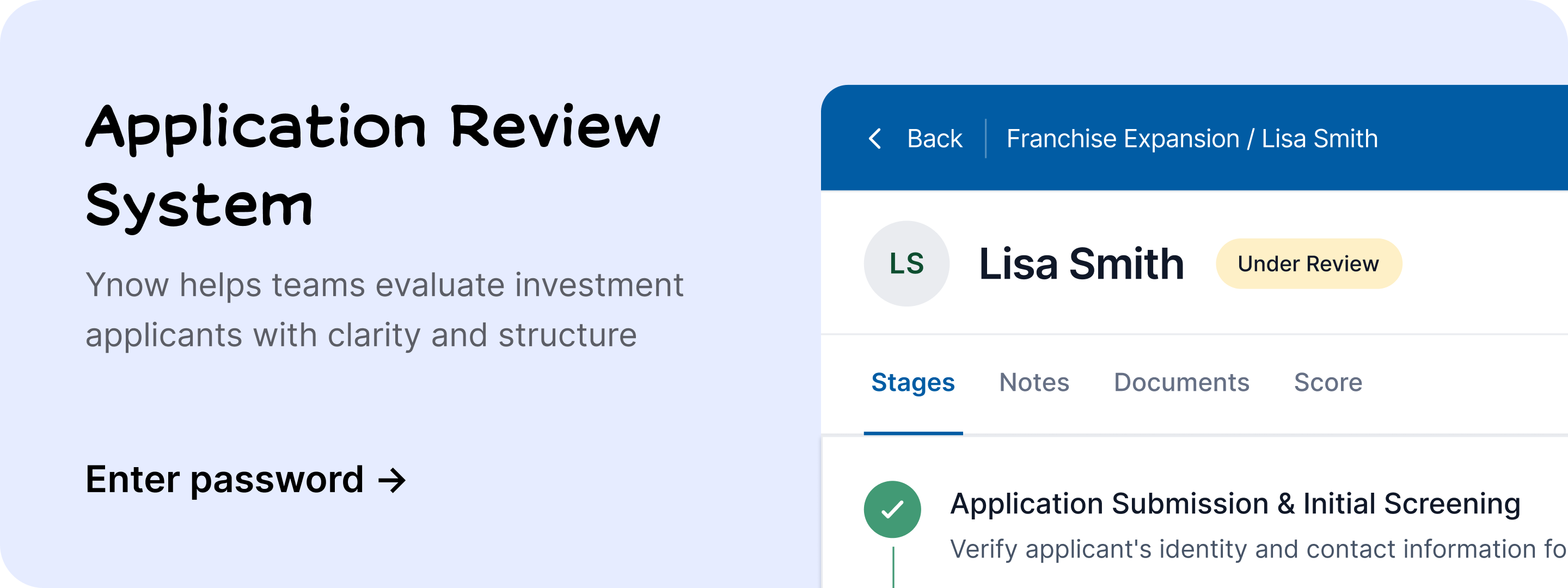Viewport: 1568px width, 588px height.
Task: Click the arrow next to Enter password
Action: coord(392,480)
